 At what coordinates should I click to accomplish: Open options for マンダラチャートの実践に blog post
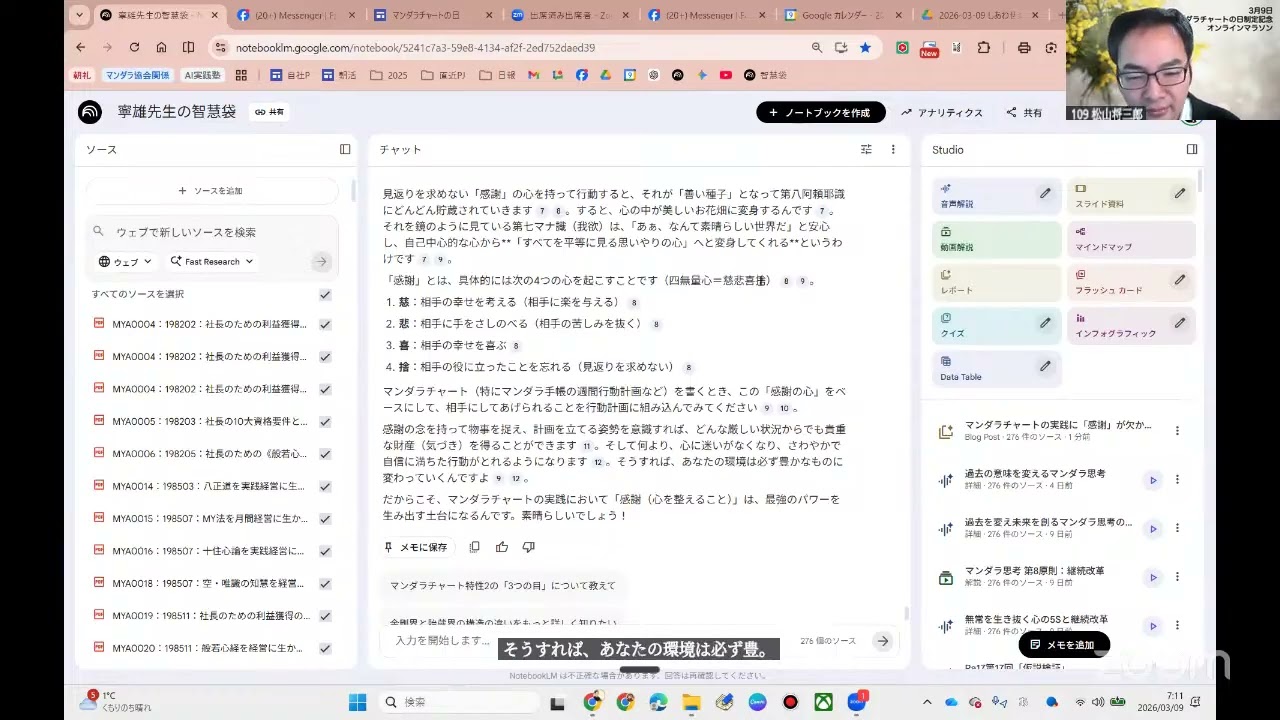1177,431
